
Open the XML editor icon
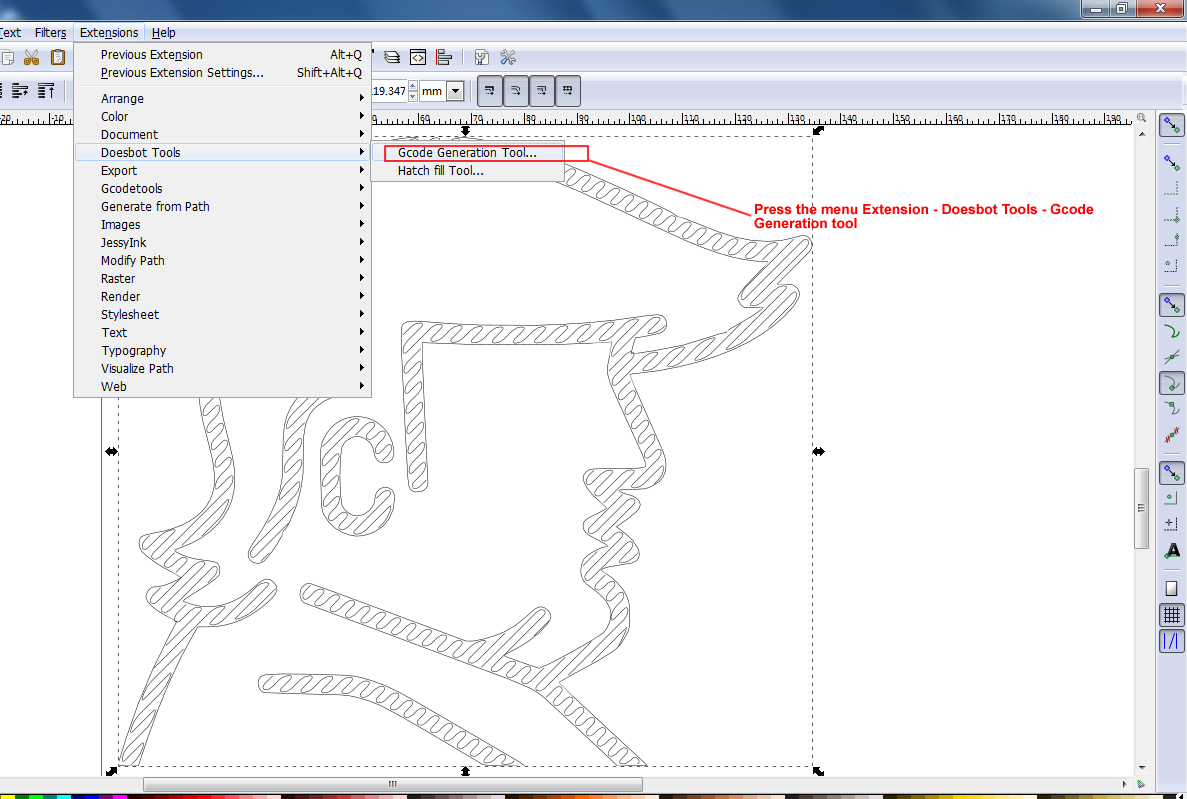pos(418,58)
